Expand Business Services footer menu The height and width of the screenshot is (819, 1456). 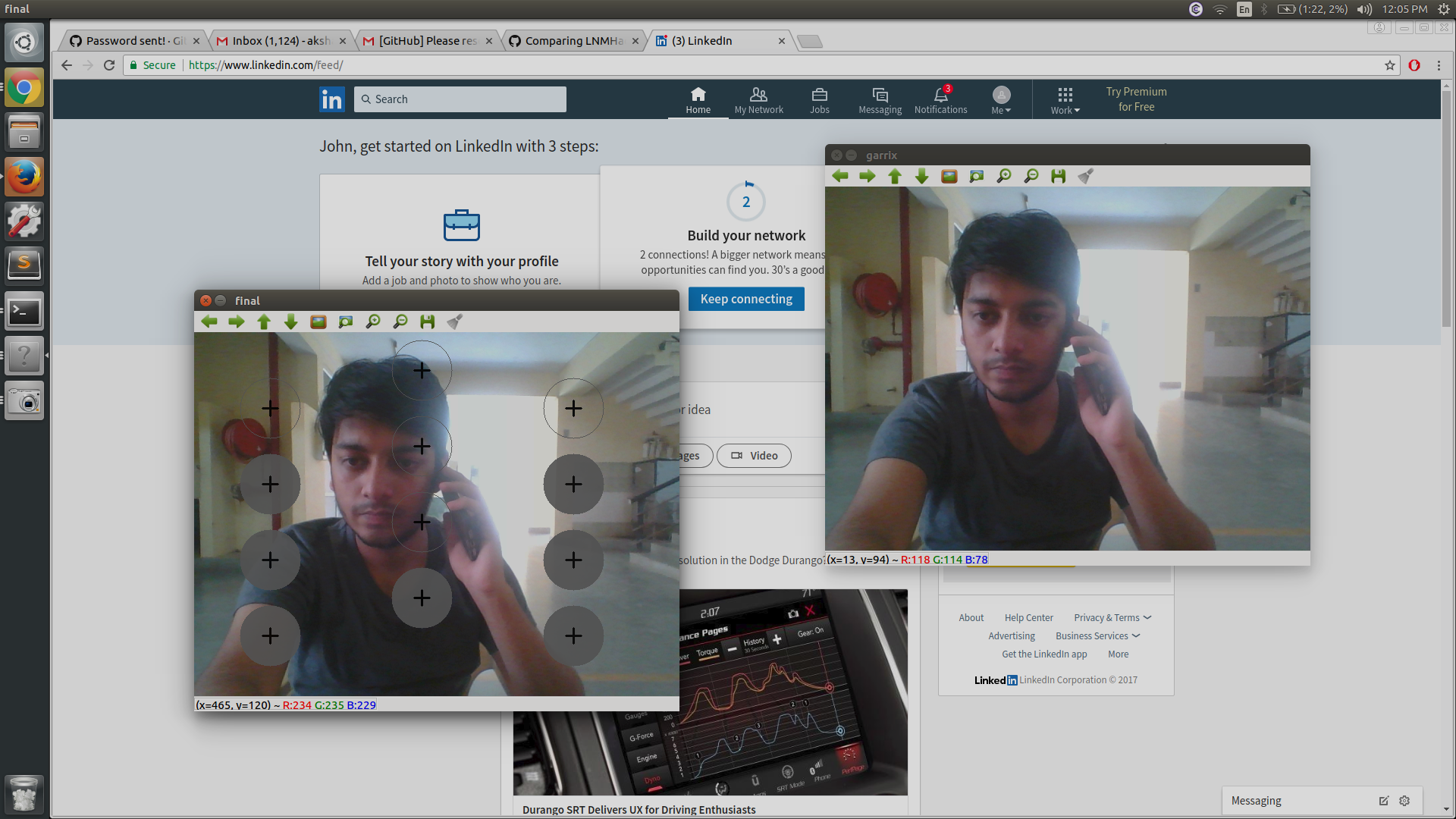point(1097,636)
